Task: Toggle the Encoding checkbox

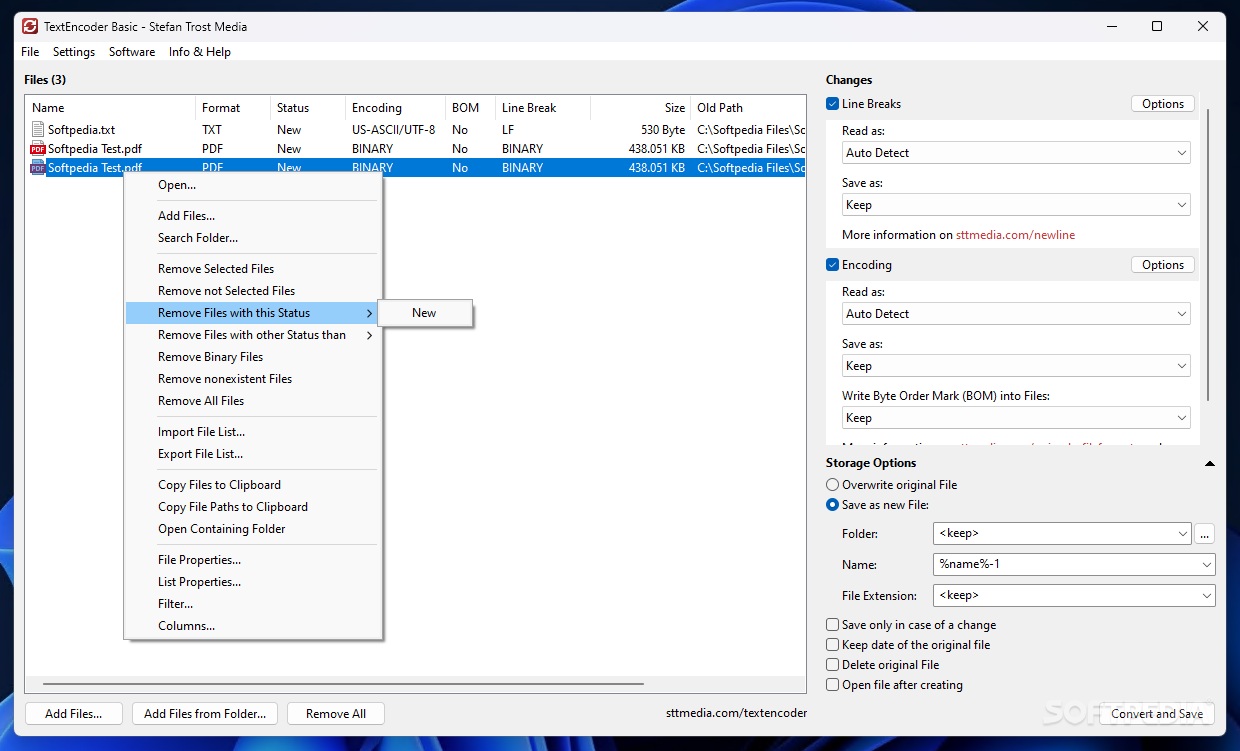Action: (x=833, y=265)
